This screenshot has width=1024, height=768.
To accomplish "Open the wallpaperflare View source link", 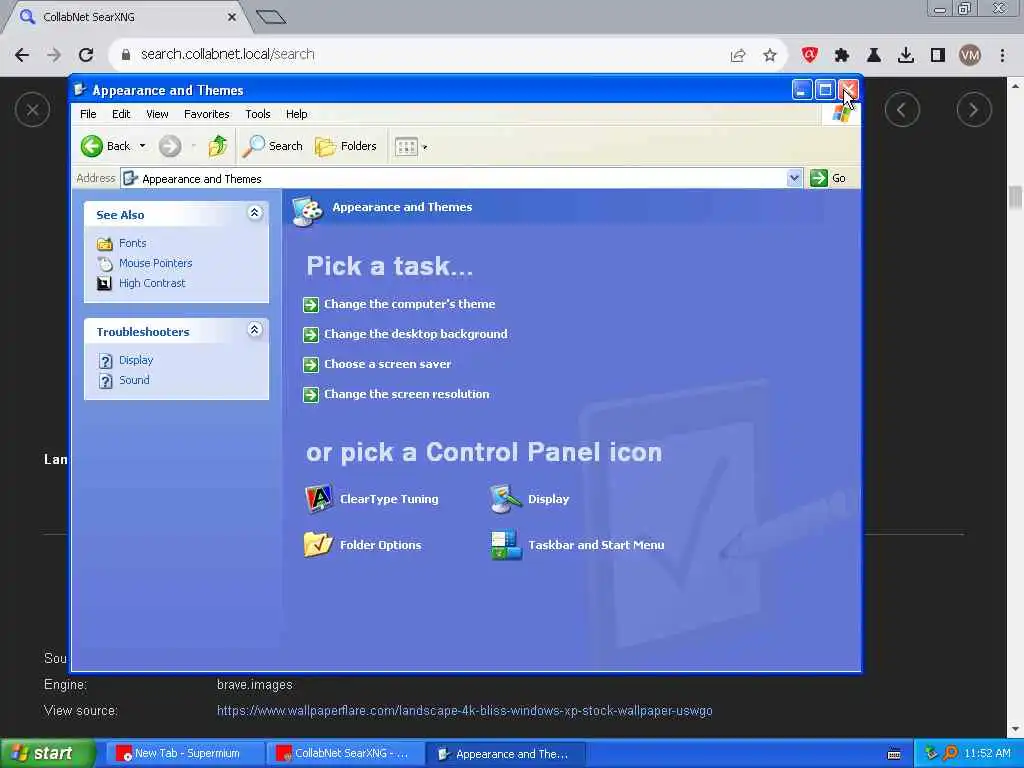I will click(x=464, y=711).
